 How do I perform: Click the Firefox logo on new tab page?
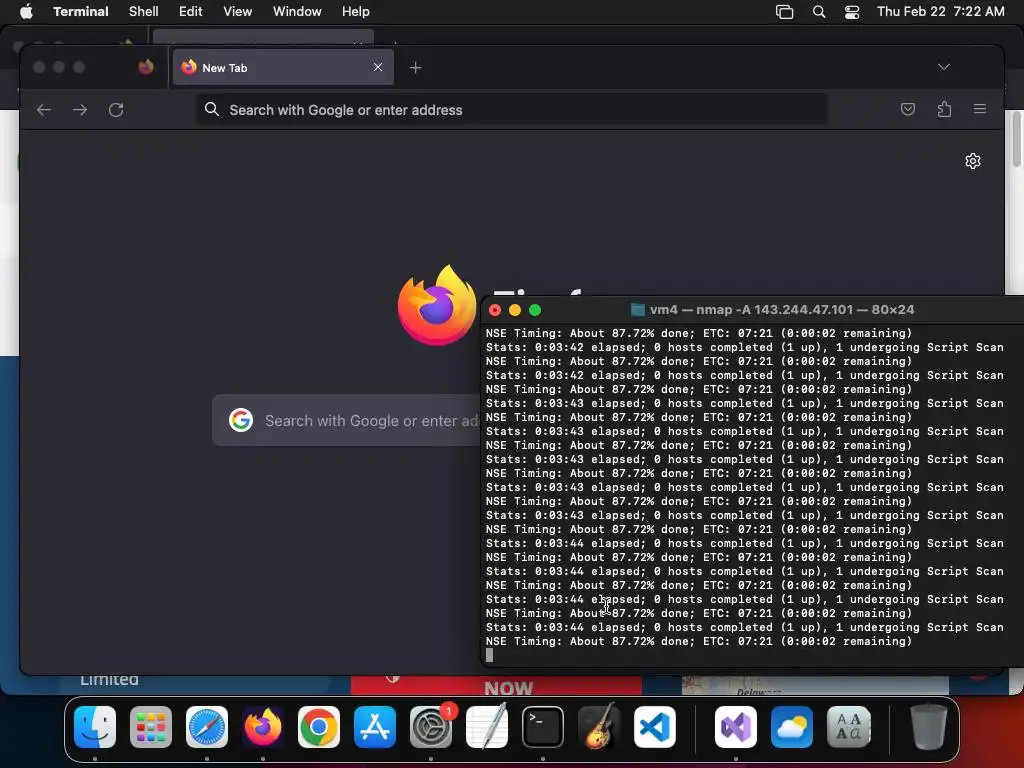pos(437,305)
